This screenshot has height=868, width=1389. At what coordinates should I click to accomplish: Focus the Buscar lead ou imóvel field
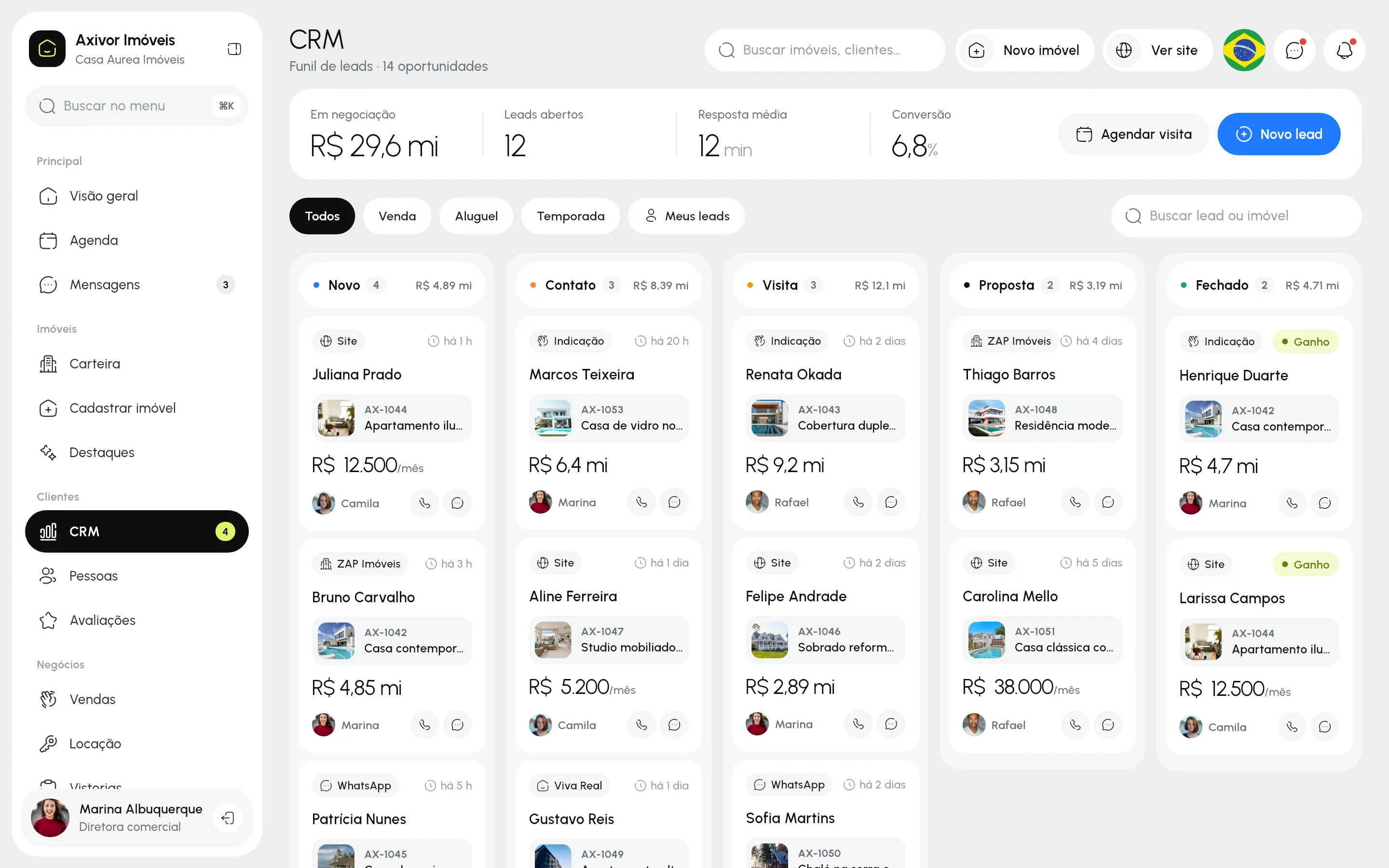pos(1236,216)
